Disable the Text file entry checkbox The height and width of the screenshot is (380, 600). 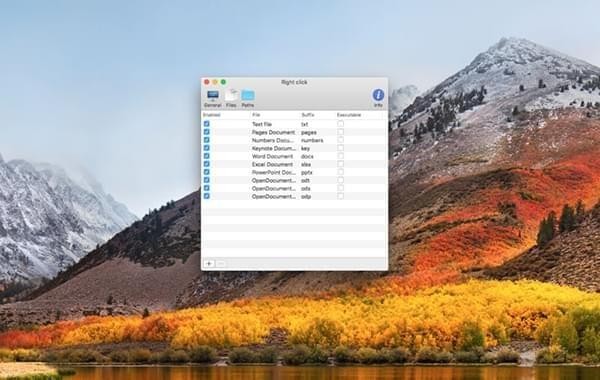coord(207,124)
